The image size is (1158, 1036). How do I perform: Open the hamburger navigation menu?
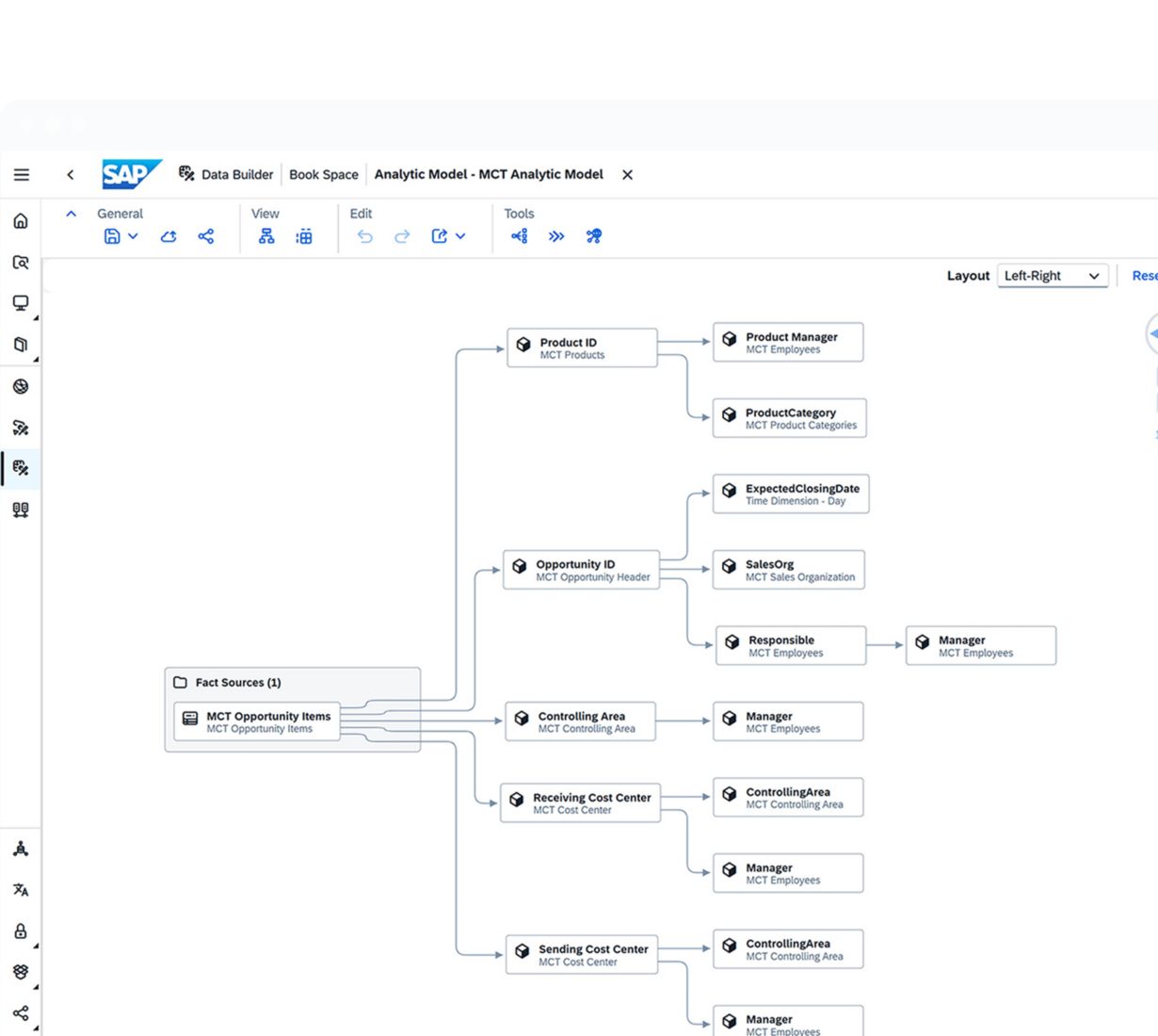point(21,174)
